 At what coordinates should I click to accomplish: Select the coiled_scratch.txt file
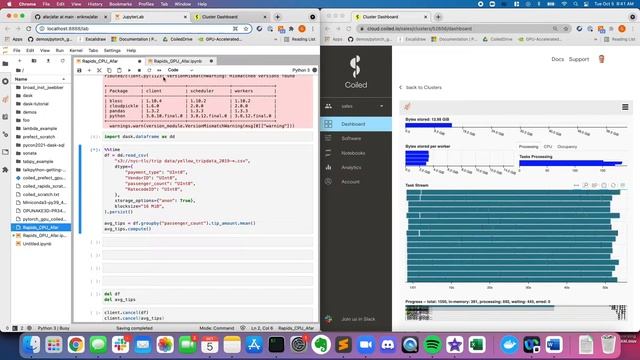(x=41, y=194)
